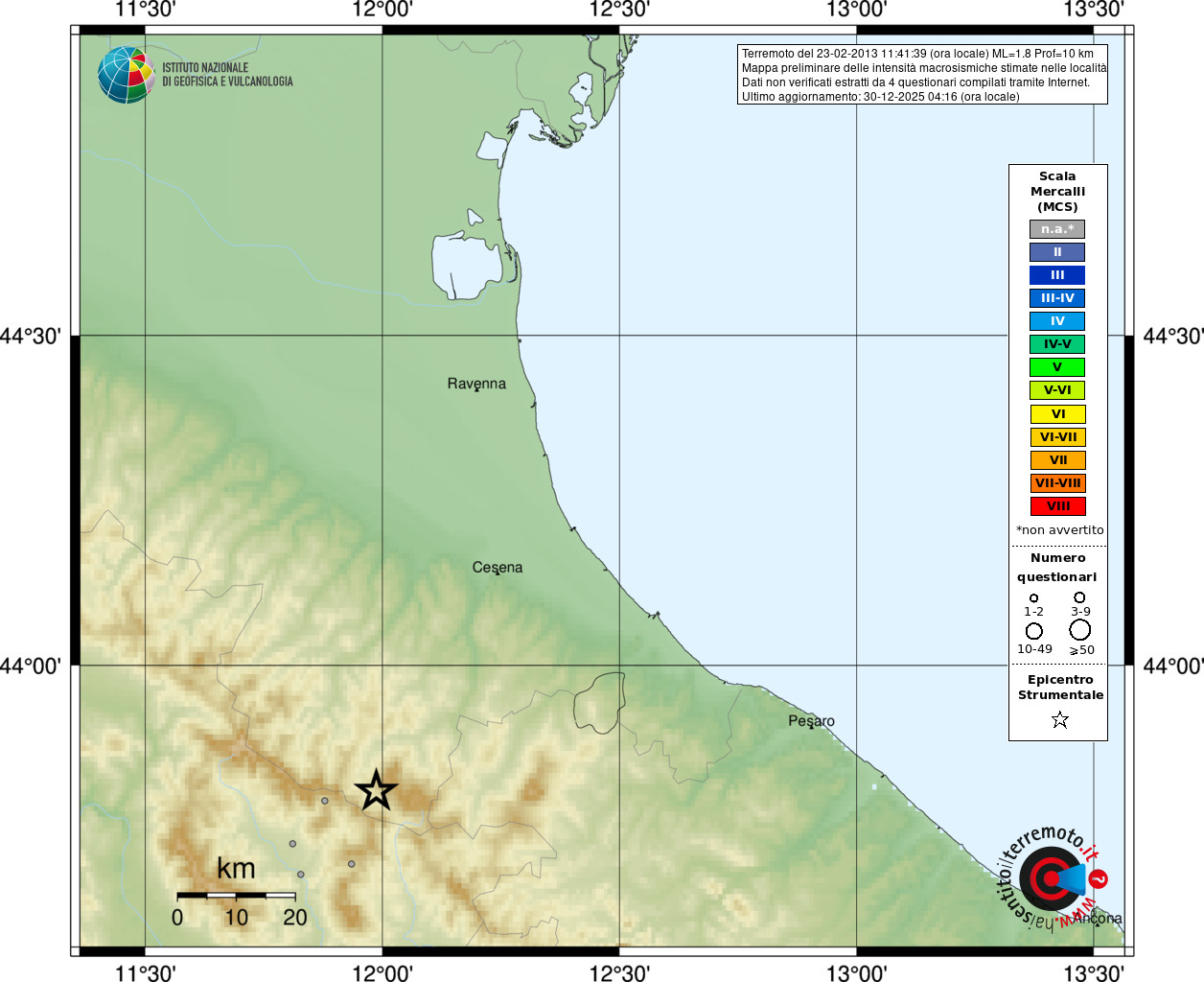Click the III-IV intensity legend swatch
This screenshot has height=982, width=1204.
[x=1057, y=298]
